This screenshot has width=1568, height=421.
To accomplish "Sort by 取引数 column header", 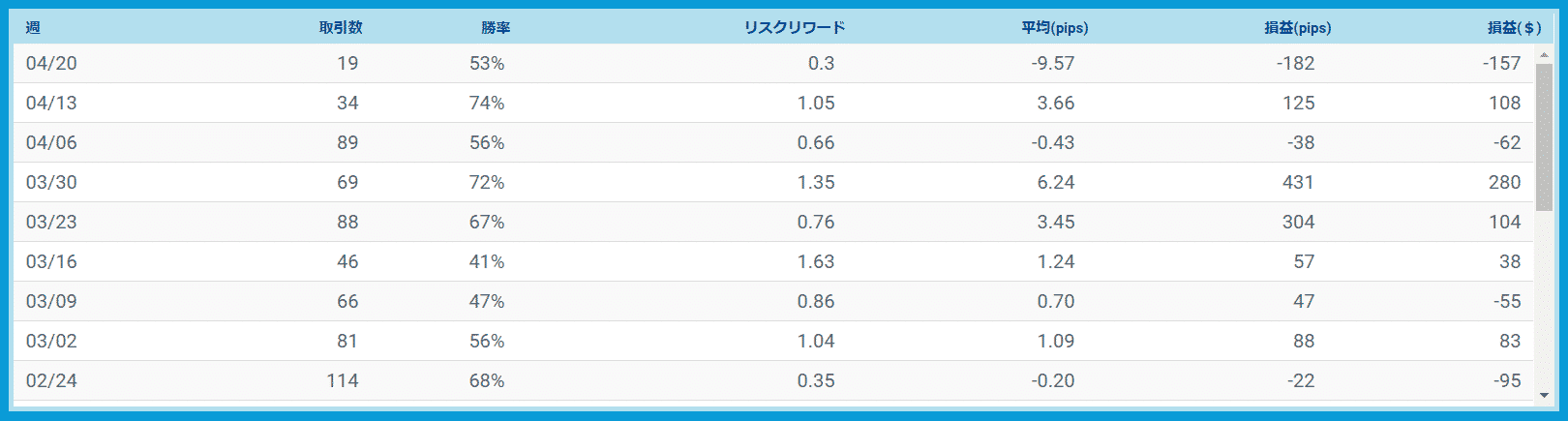I will [341, 28].
